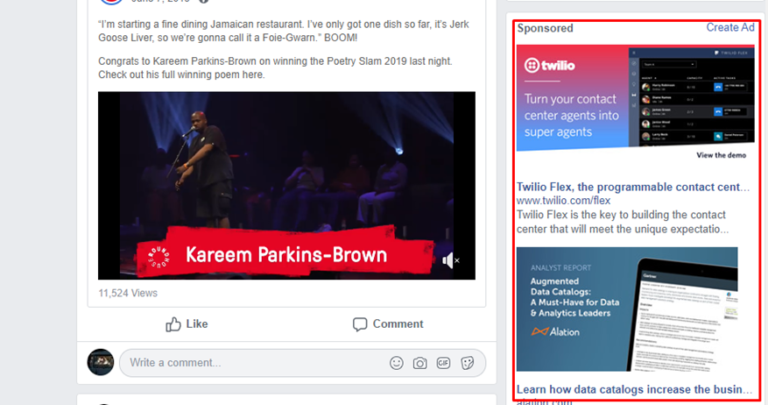The image size is (768, 405).
Task: Open the Augmented Data Catalogs ad image
Action: pos(627,309)
